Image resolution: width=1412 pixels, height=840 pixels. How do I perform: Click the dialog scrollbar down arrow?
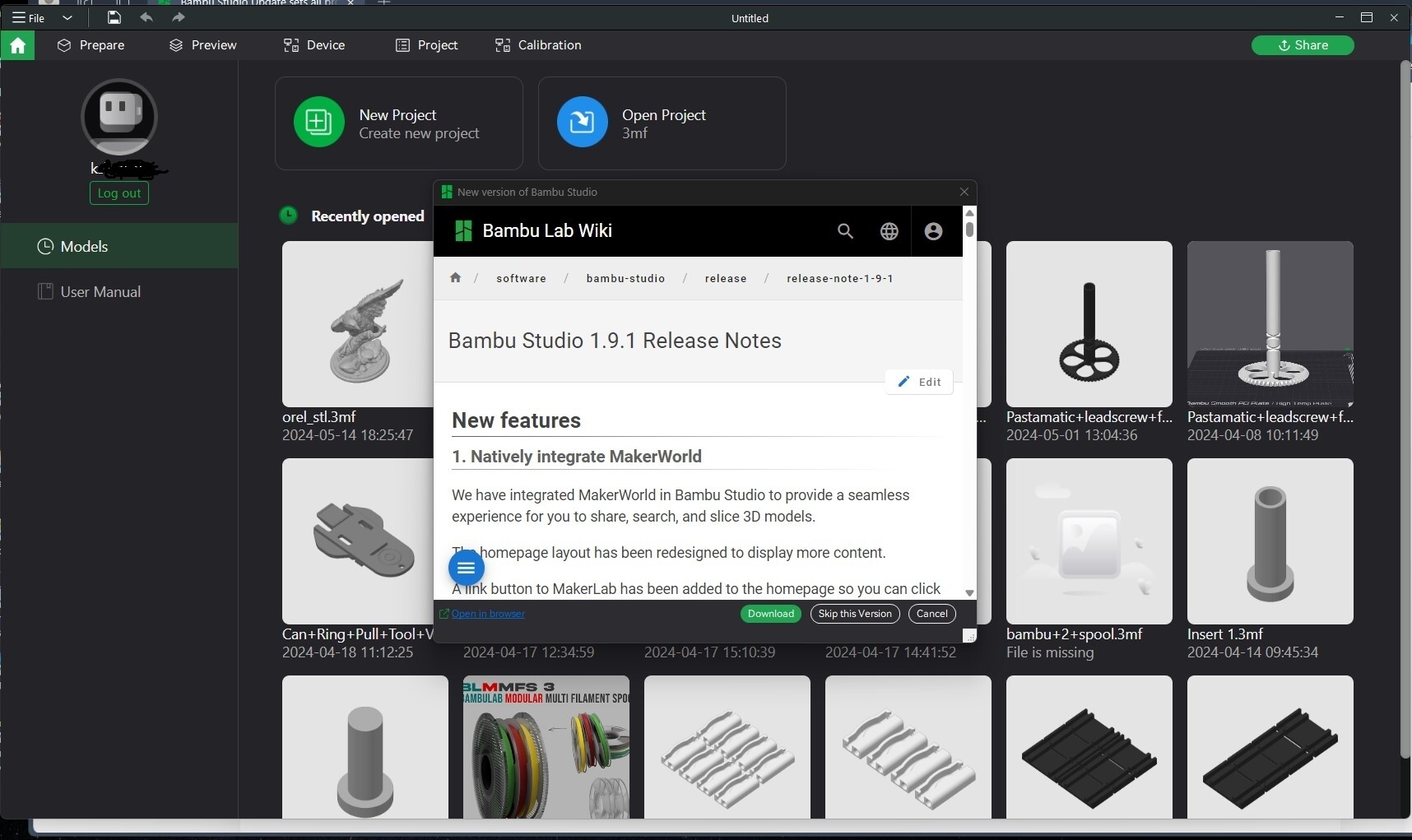(969, 593)
